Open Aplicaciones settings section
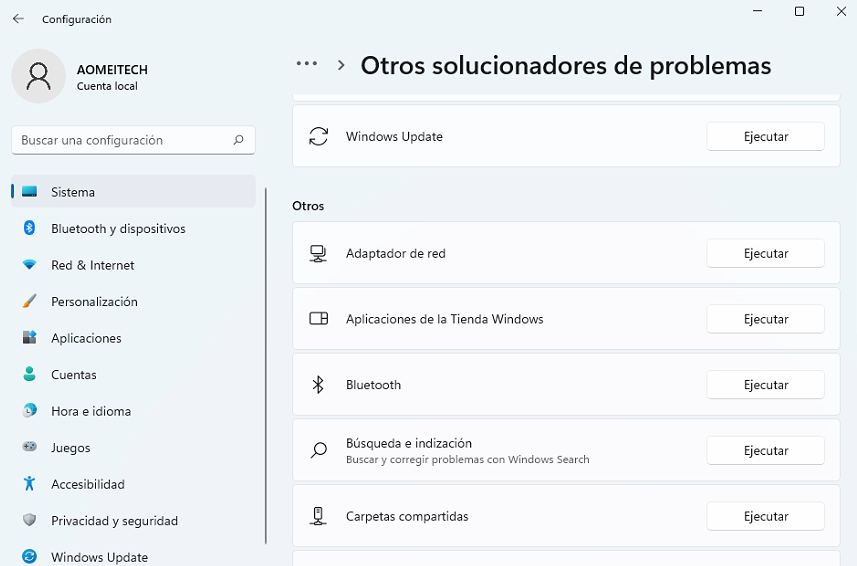This screenshot has width=857, height=566. (86, 338)
